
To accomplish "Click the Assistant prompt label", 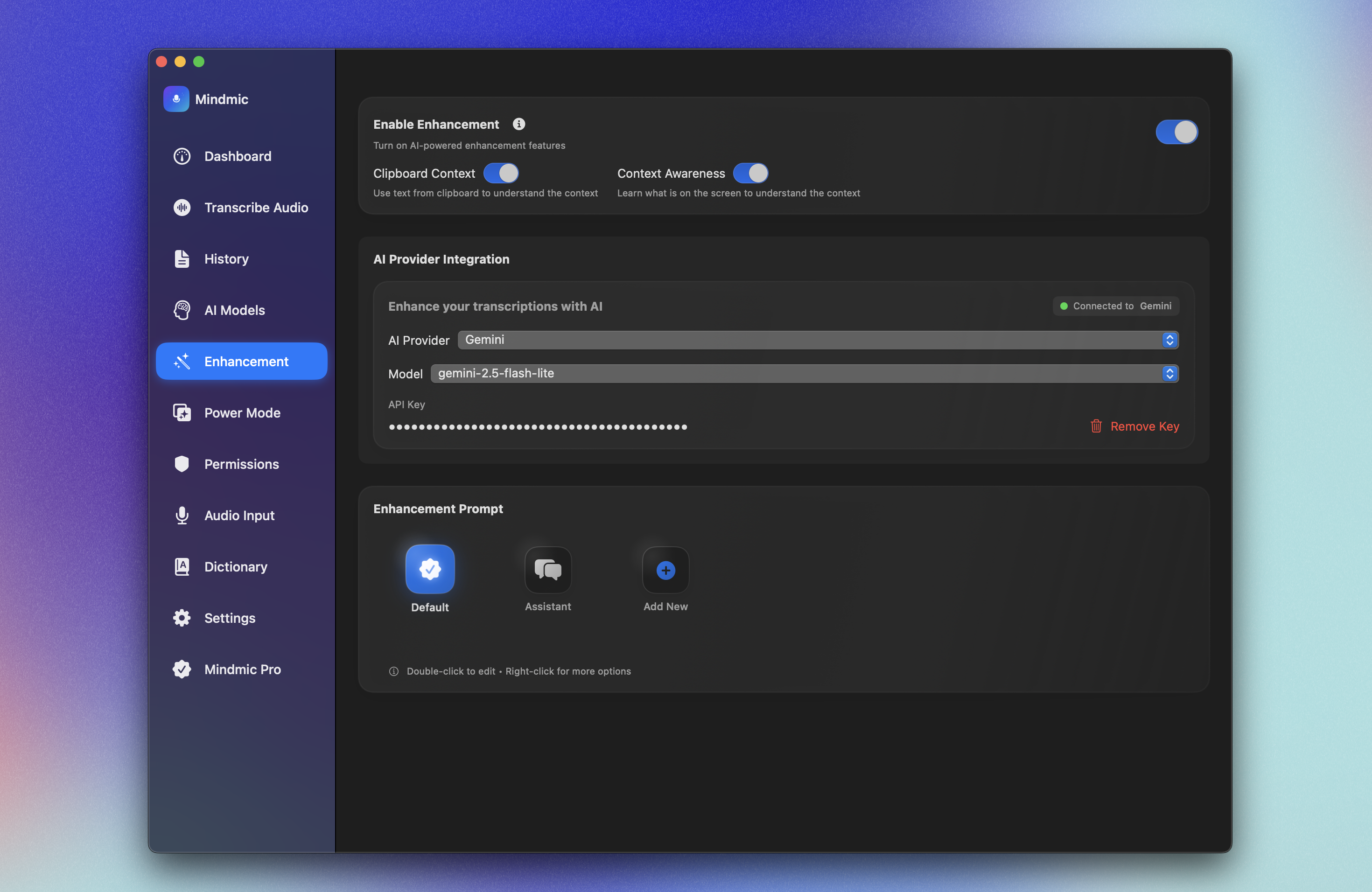I will click(x=548, y=606).
